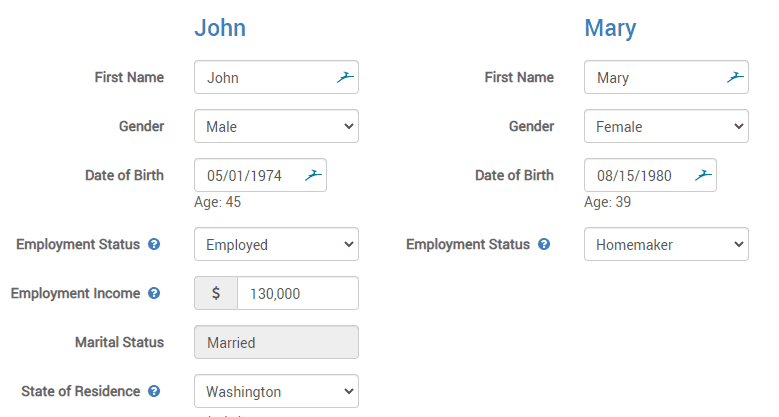Open the State of Residence dropdown showing Washington
This screenshot has height=417, width=779.
(x=276, y=391)
